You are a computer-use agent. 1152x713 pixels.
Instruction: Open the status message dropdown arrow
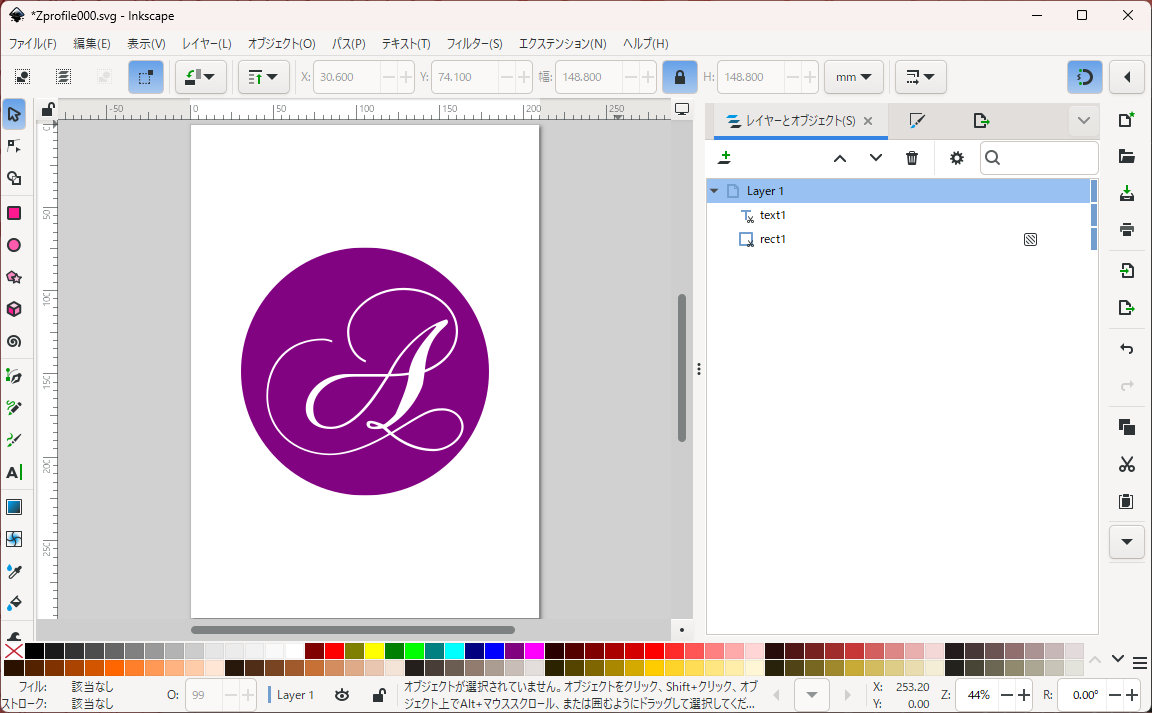coord(812,695)
